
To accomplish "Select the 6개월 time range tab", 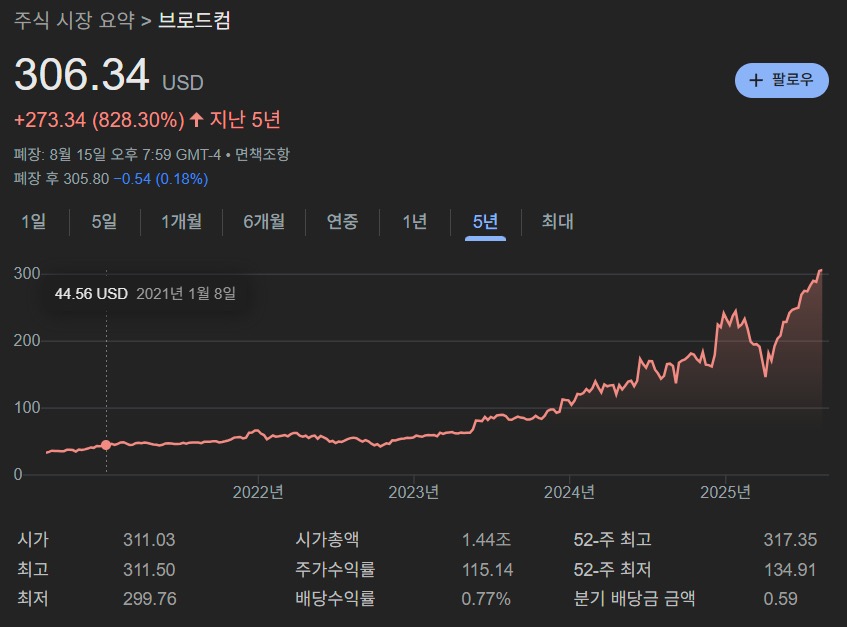I will [x=264, y=222].
